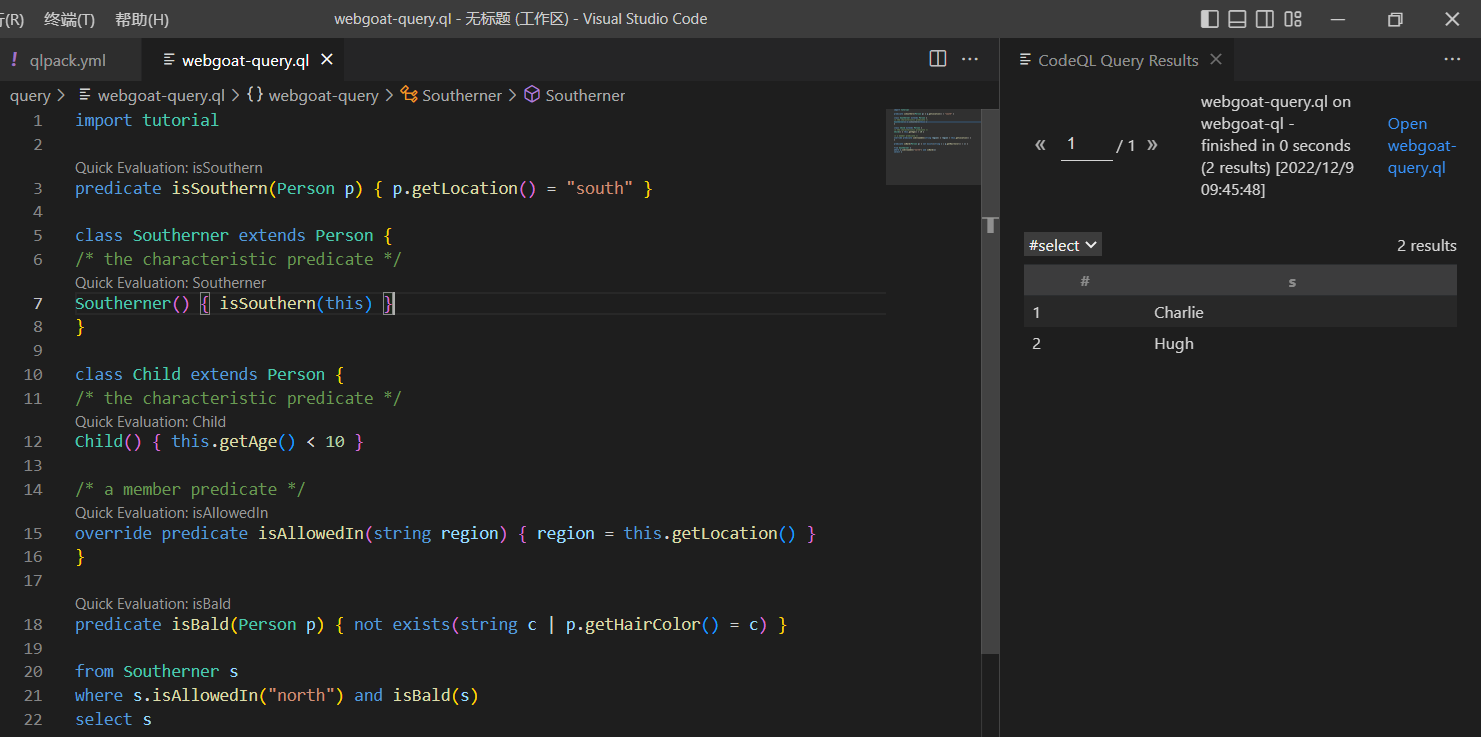Click line number 7 in gutter
The image size is (1481, 737).
click(38, 303)
